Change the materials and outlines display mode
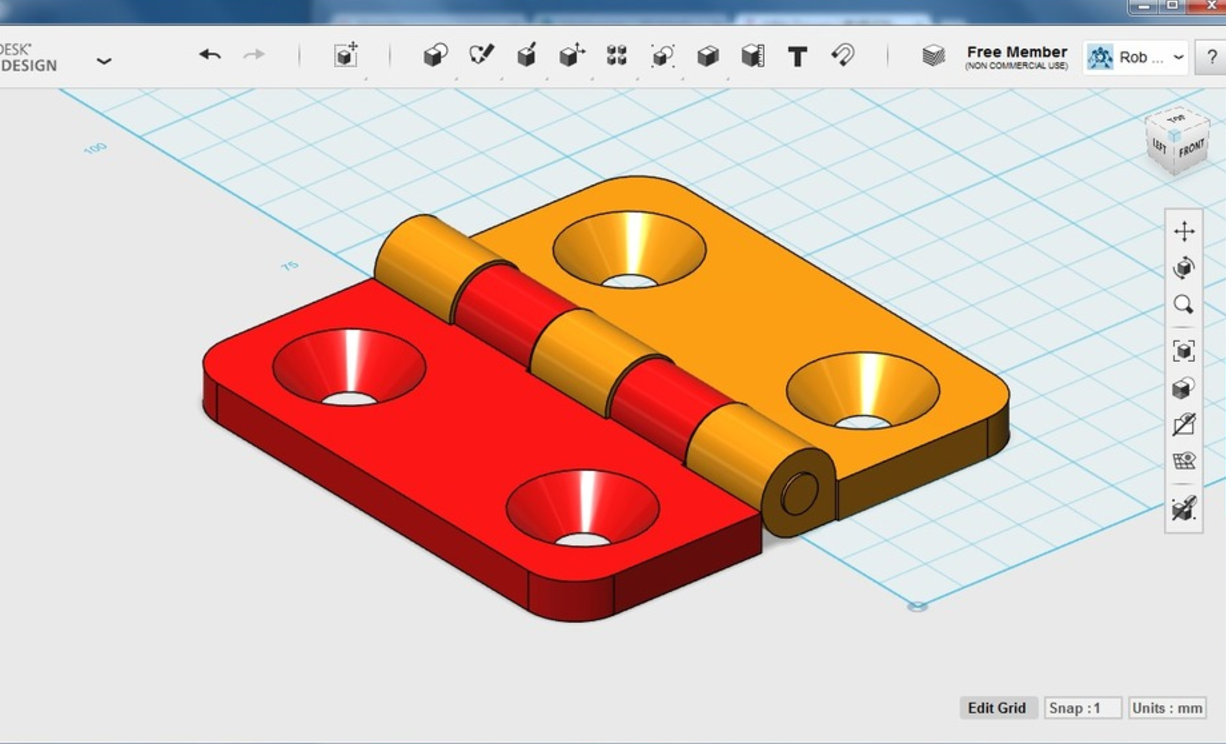1226x744 pixels. [x=1184, y=388]
